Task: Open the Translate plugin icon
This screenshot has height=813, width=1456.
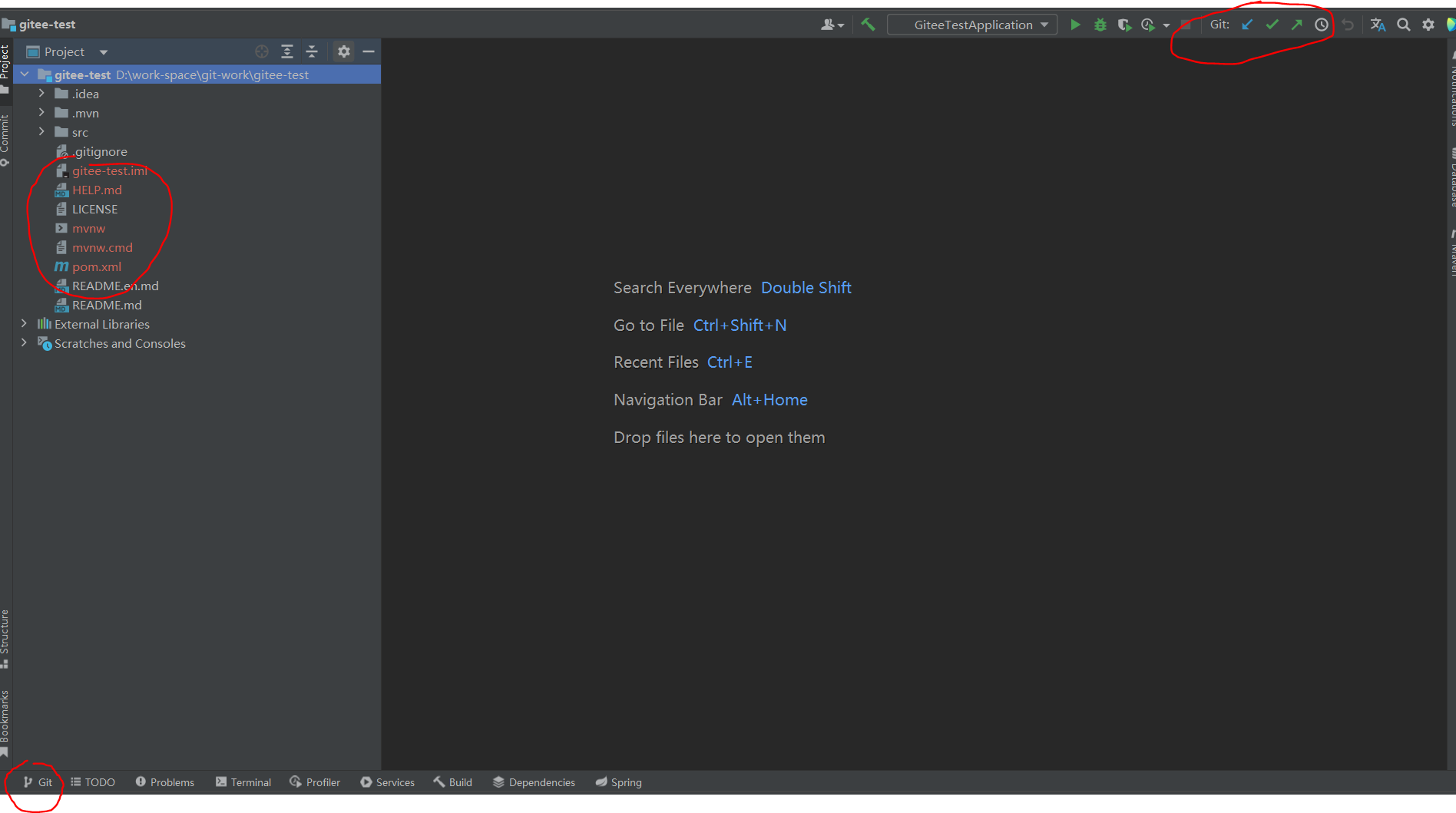Action: (x=1378, y=25)
